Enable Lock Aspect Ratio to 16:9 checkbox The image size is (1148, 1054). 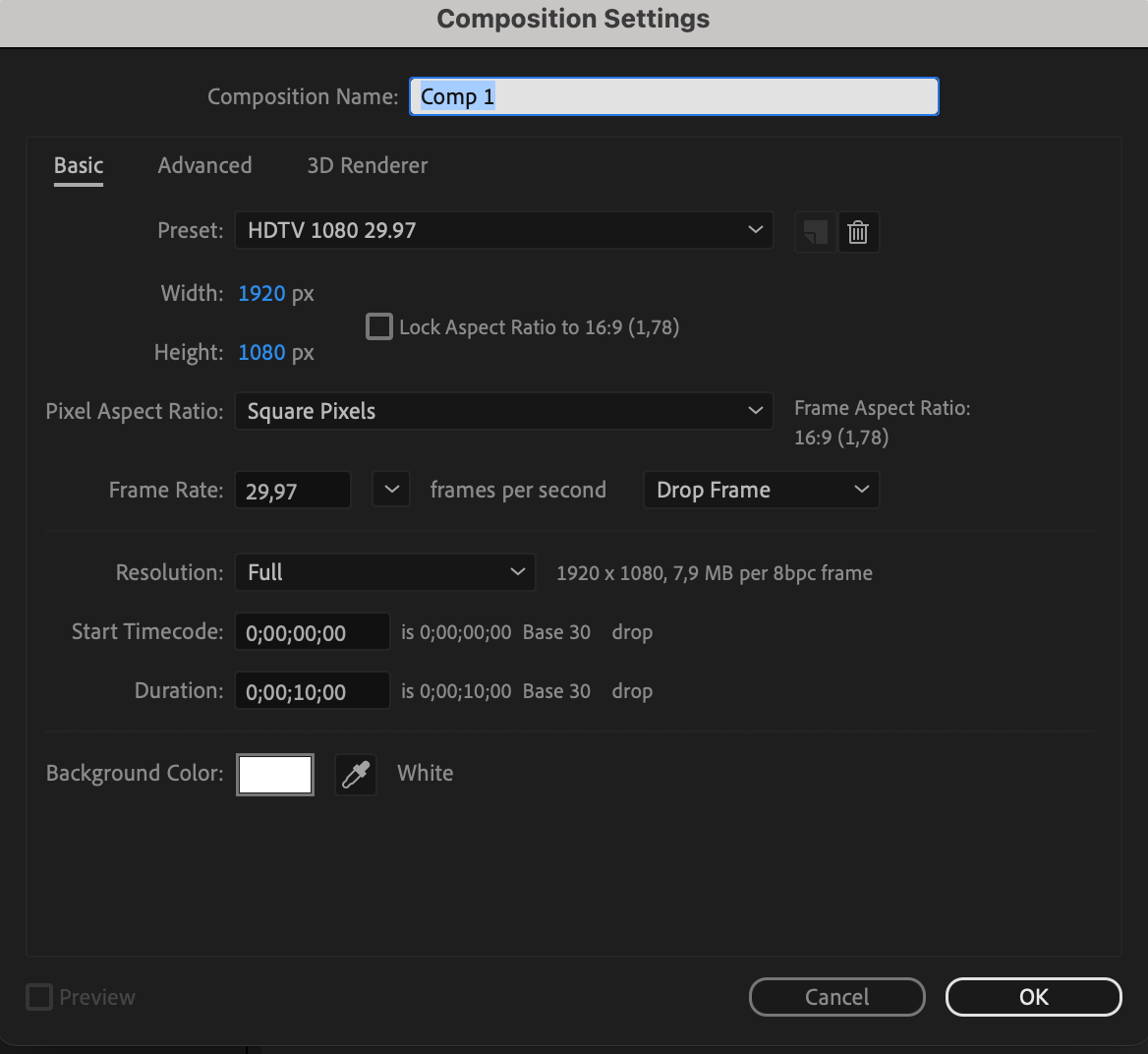pos(379,326)
